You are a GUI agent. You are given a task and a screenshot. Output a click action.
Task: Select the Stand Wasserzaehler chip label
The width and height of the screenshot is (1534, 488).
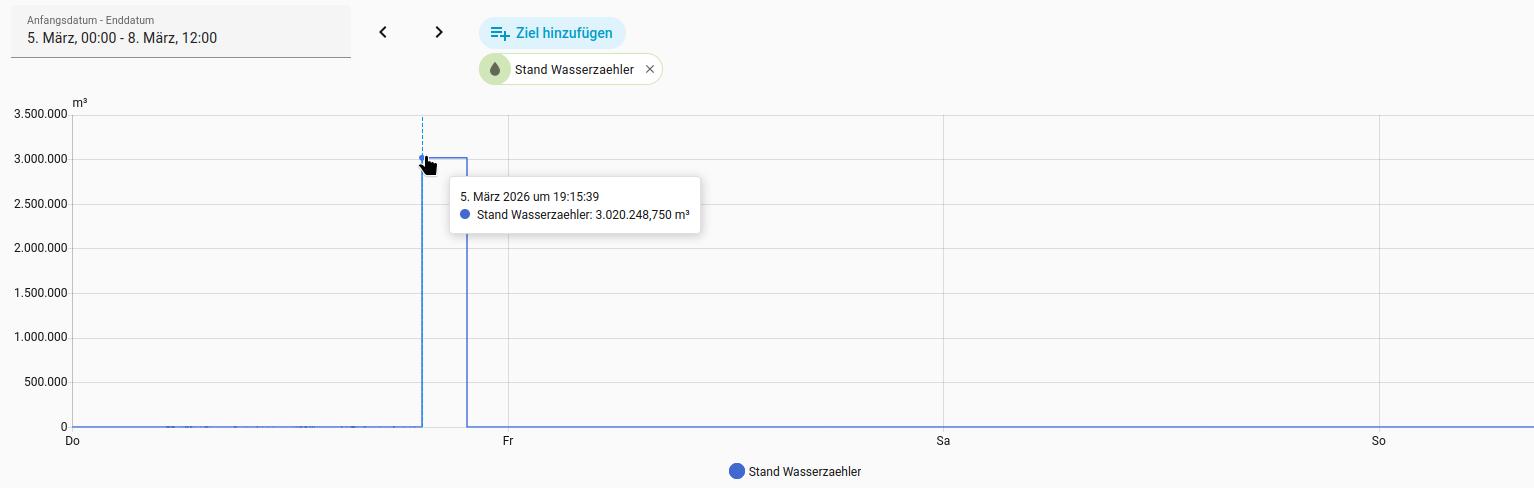pyautogui.click(x=573, y=69)
